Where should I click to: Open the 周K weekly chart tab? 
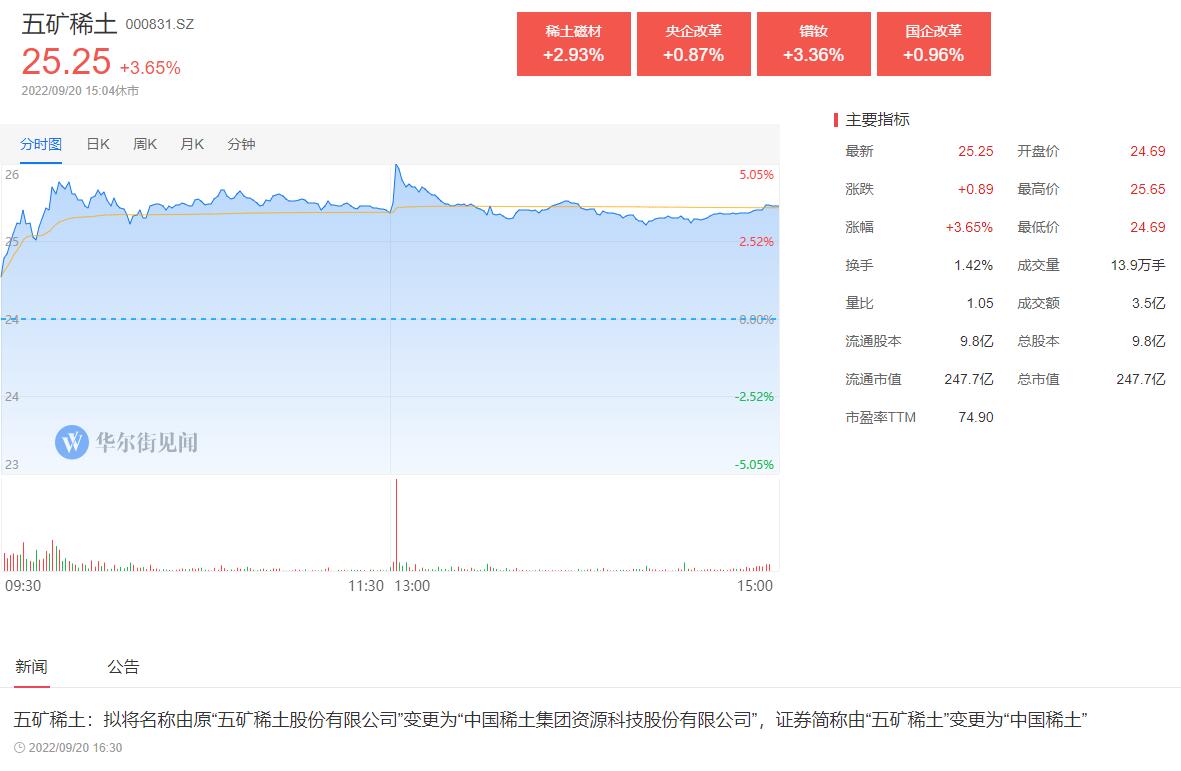pyautogui.click(x=145, y=144)
